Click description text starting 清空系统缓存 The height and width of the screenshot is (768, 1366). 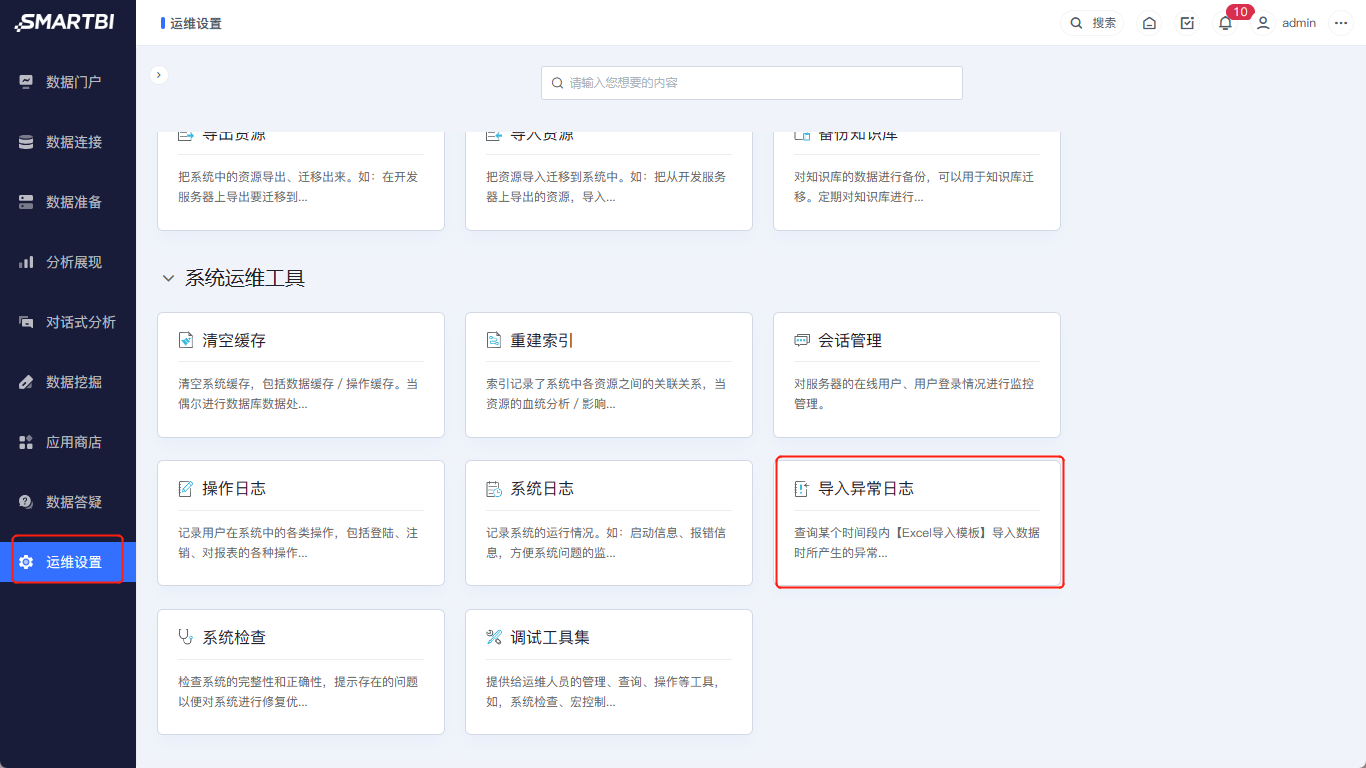click(x=298, y=394)
